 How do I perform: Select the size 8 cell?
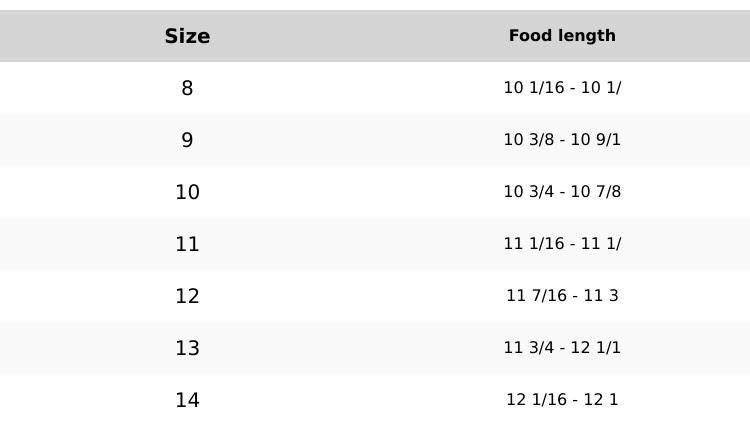coord(187,88)
